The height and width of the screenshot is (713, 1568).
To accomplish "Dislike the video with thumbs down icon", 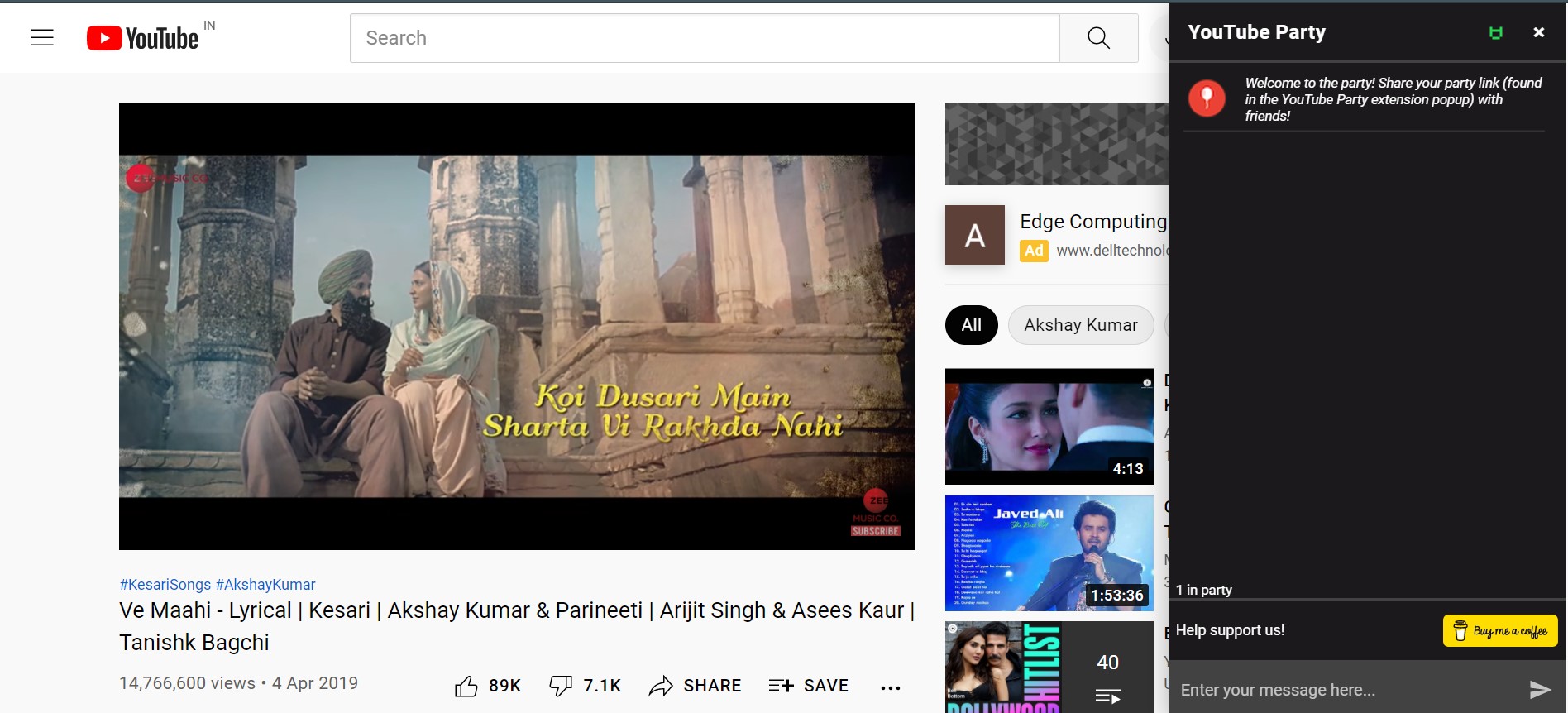I will tap(561, 686).
